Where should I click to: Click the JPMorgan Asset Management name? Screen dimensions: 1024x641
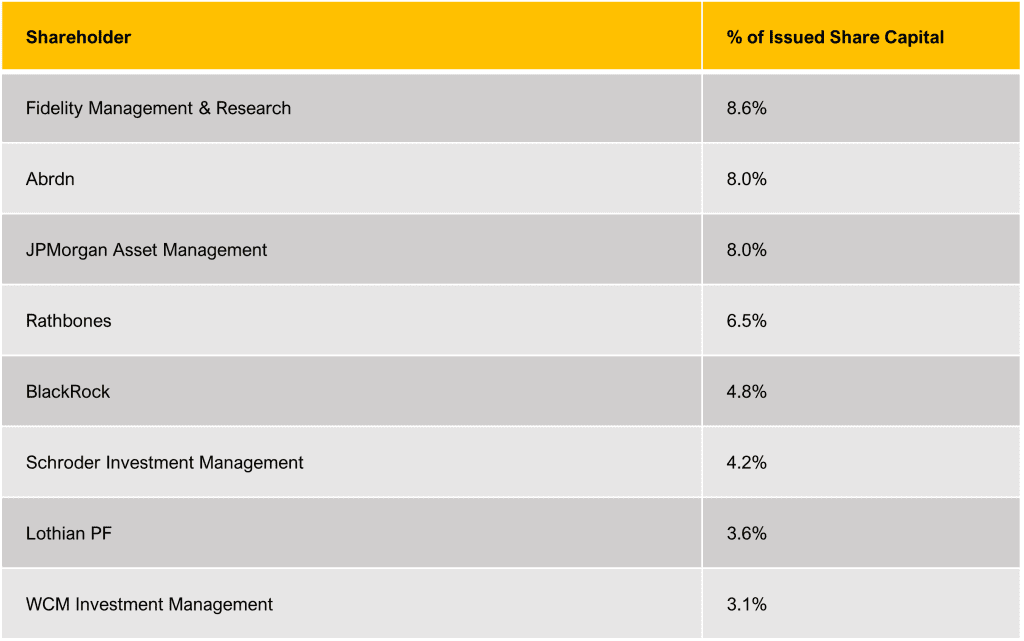pyautogui.click(x=146, y=250)
